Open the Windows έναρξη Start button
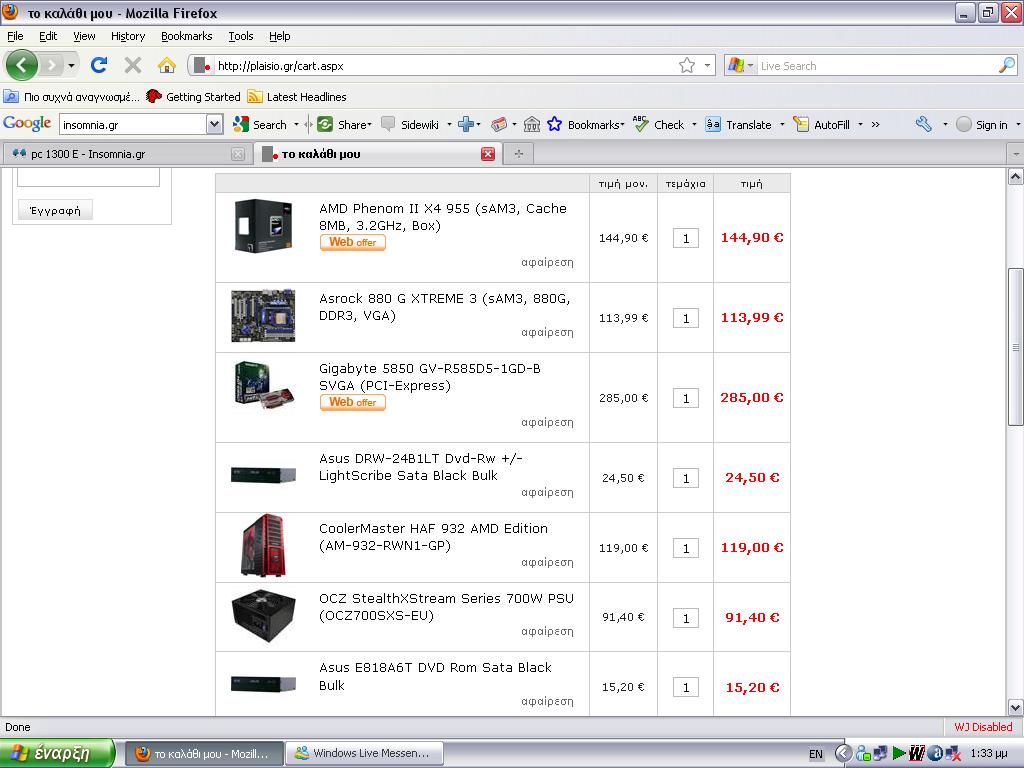This screenshot has height=768, width=1024. (x=57, y=753)
